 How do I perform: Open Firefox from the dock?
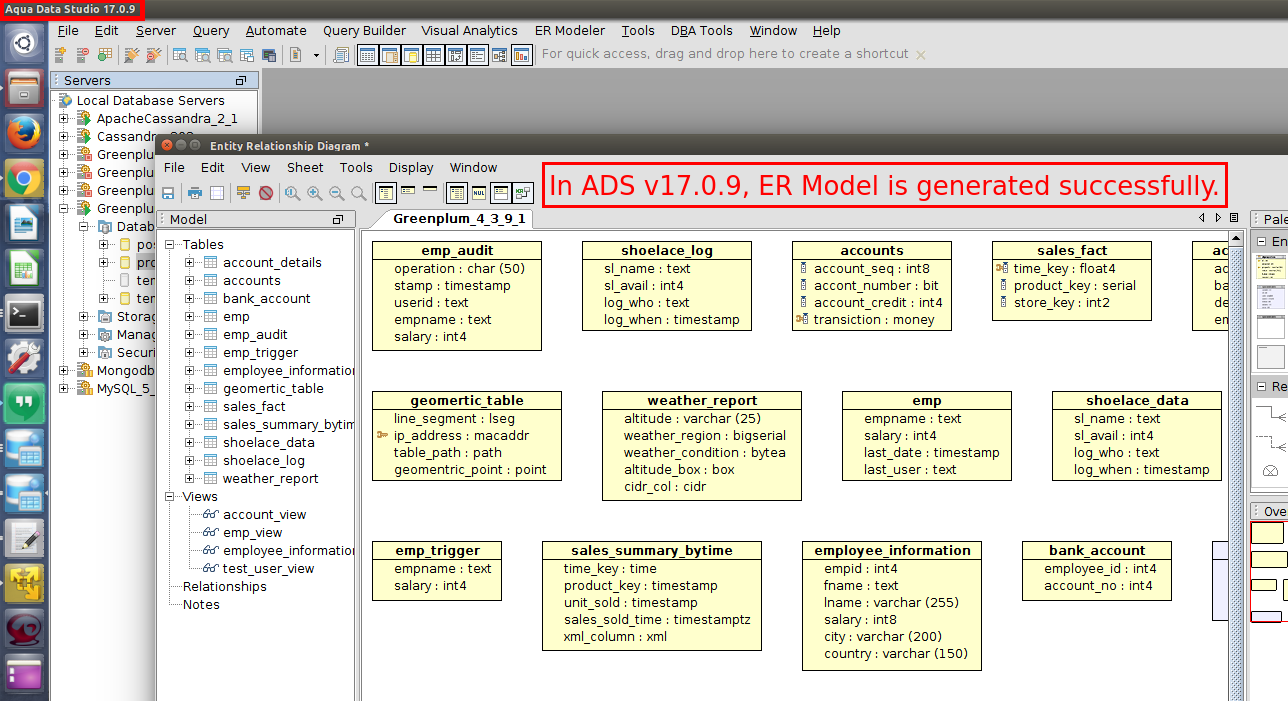[x=24, y=132]
